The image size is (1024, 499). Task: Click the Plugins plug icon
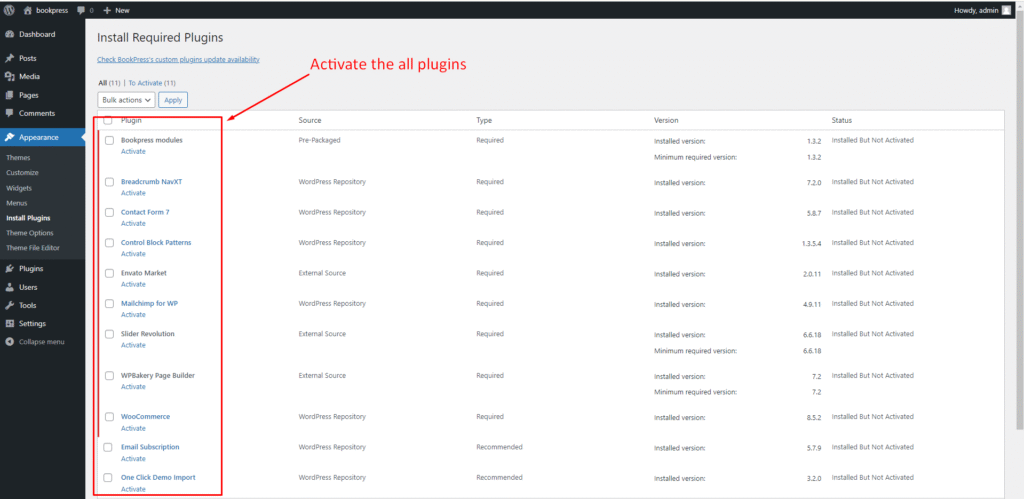(x=10, y=268)
